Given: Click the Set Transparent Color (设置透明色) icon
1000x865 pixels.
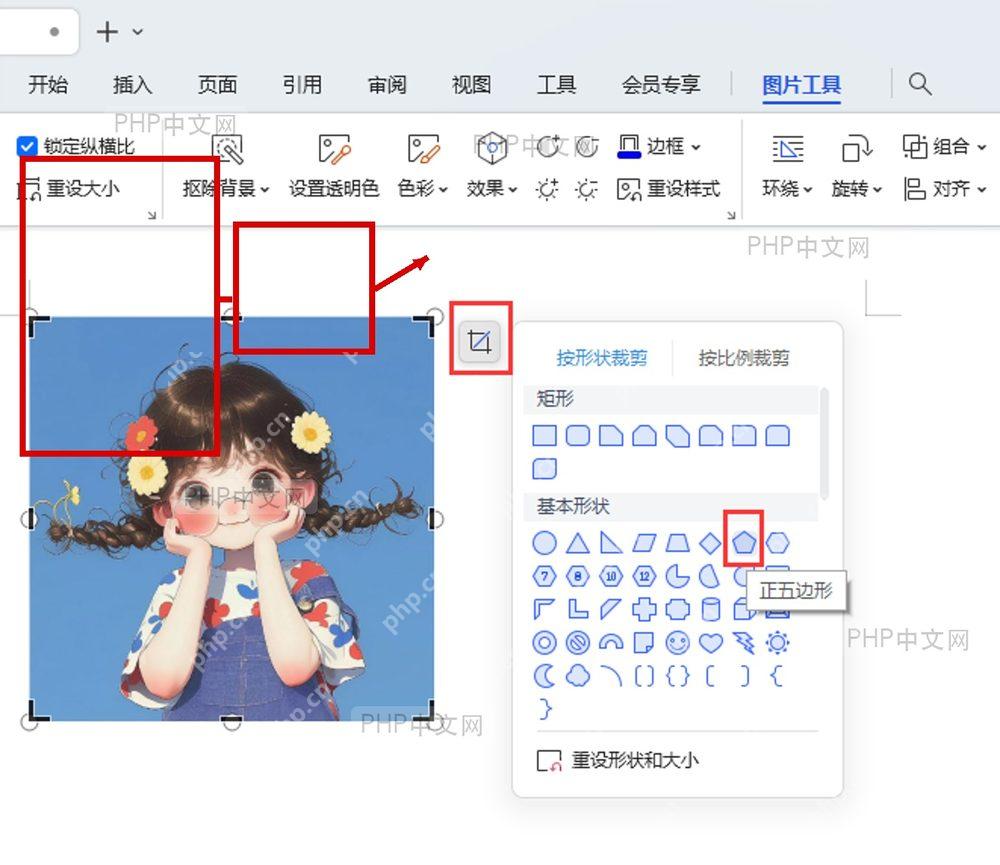Looking at the screenshot, I should click(334, 149).
